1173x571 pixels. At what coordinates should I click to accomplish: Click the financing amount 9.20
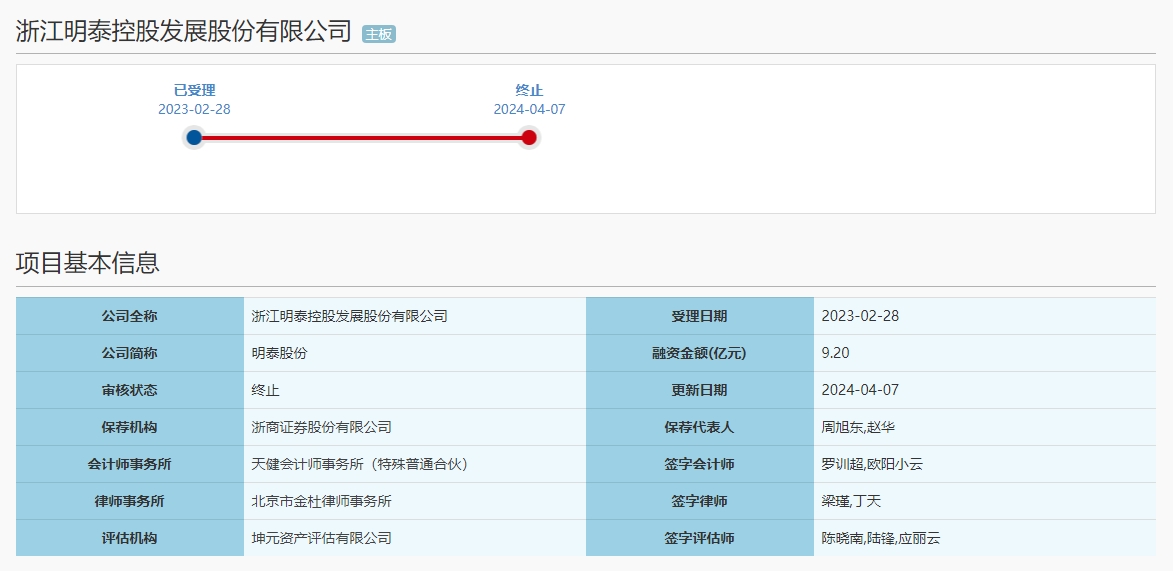836,353
